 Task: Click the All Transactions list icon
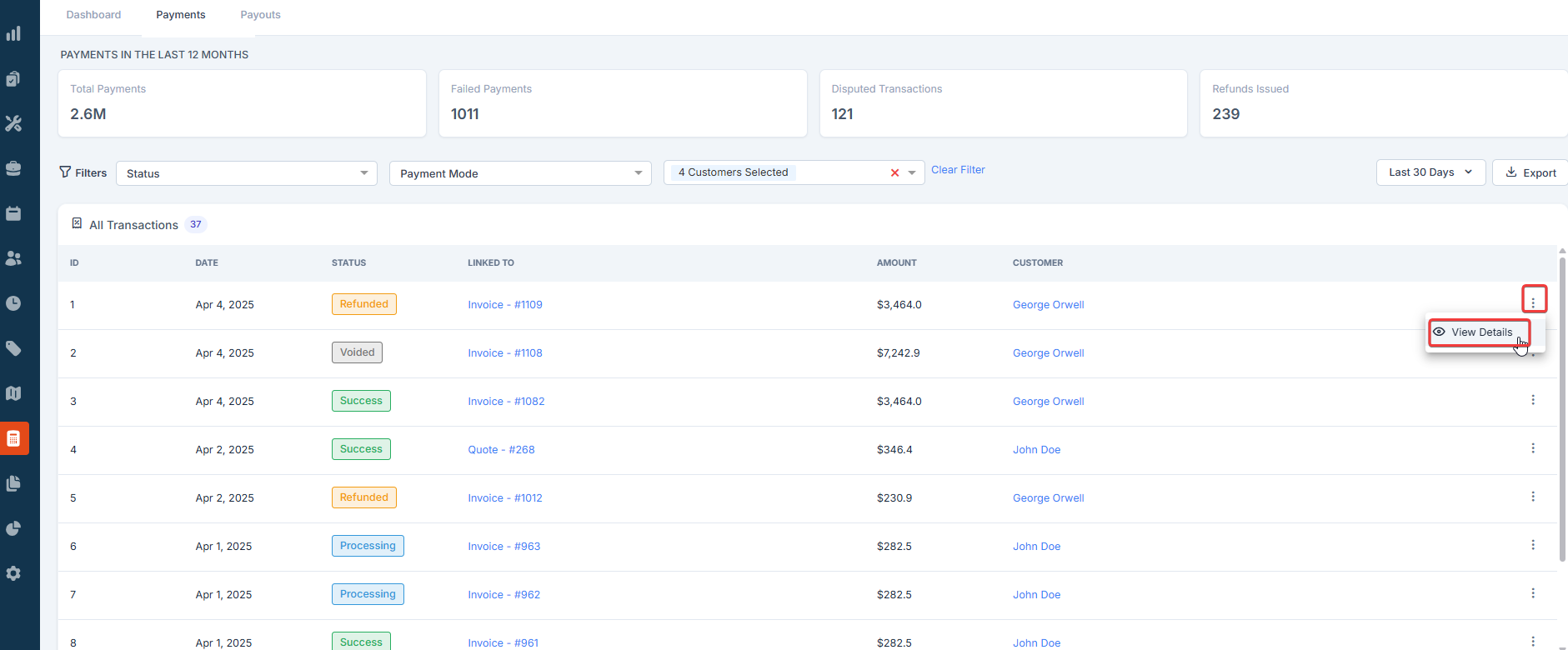77,223
